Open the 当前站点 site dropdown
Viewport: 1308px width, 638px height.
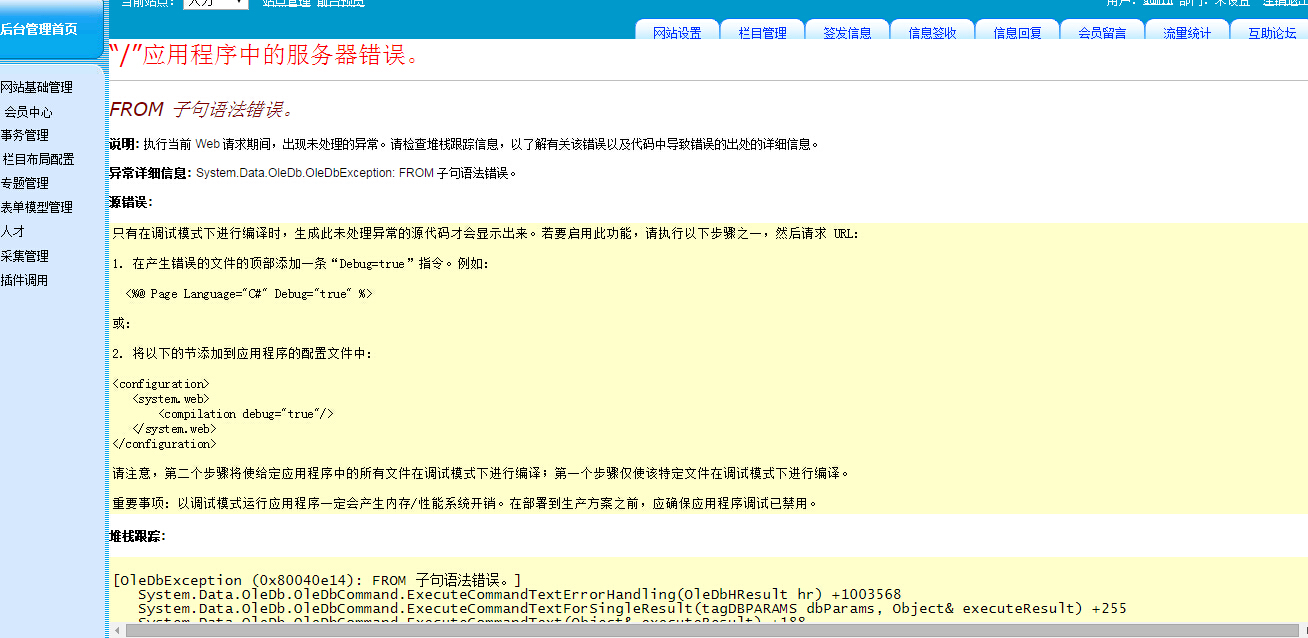(x=215, y=3)
